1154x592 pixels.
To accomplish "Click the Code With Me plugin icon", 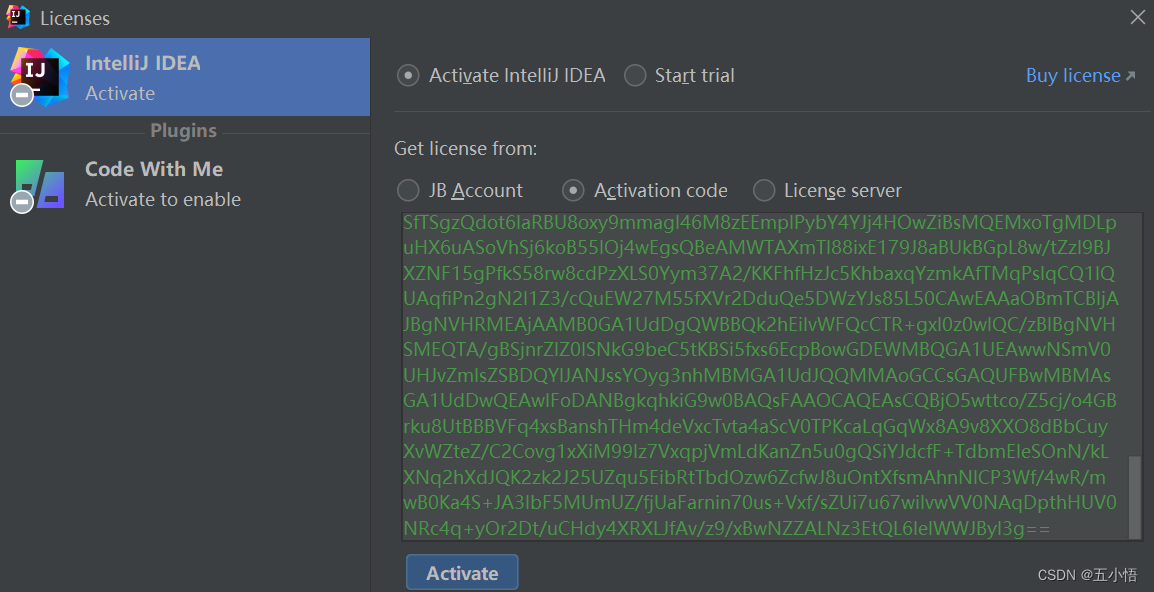I will (x=38, y=185).
